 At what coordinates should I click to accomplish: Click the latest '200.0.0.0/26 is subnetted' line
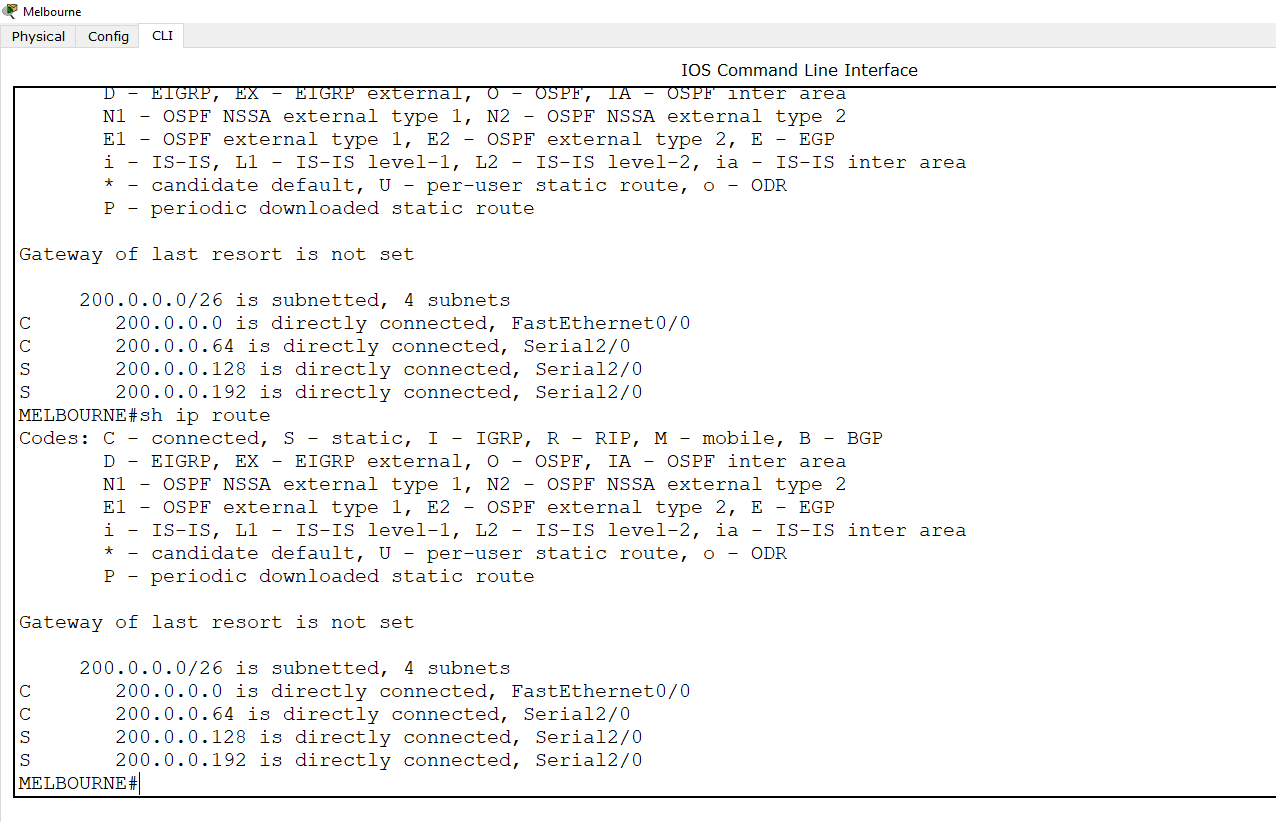[294, 668]
